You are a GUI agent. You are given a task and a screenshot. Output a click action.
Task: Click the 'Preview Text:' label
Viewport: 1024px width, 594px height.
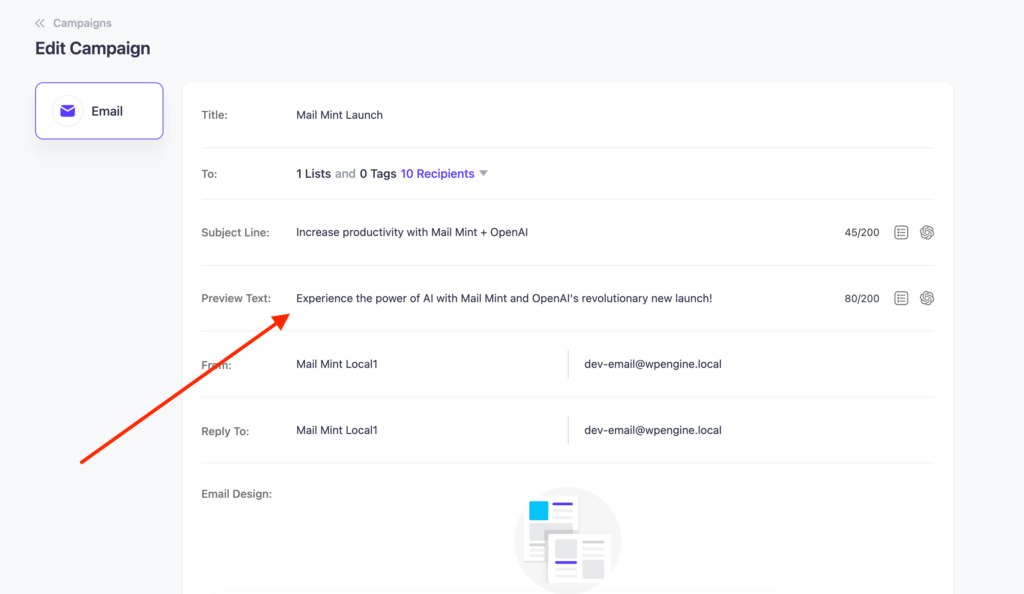click(x=236, y=298)
